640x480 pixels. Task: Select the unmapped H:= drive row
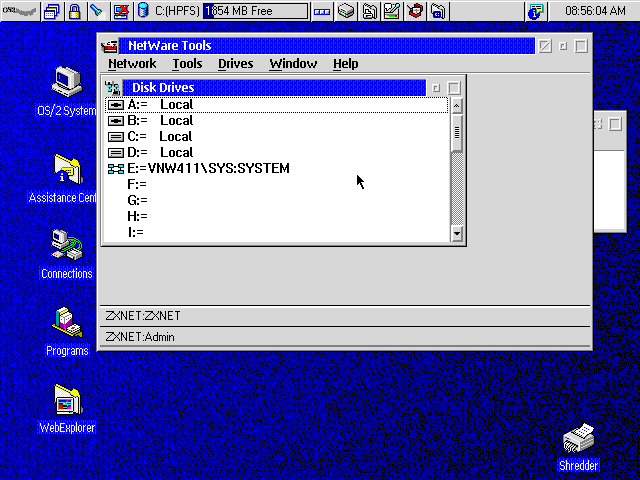coord(276,216)
